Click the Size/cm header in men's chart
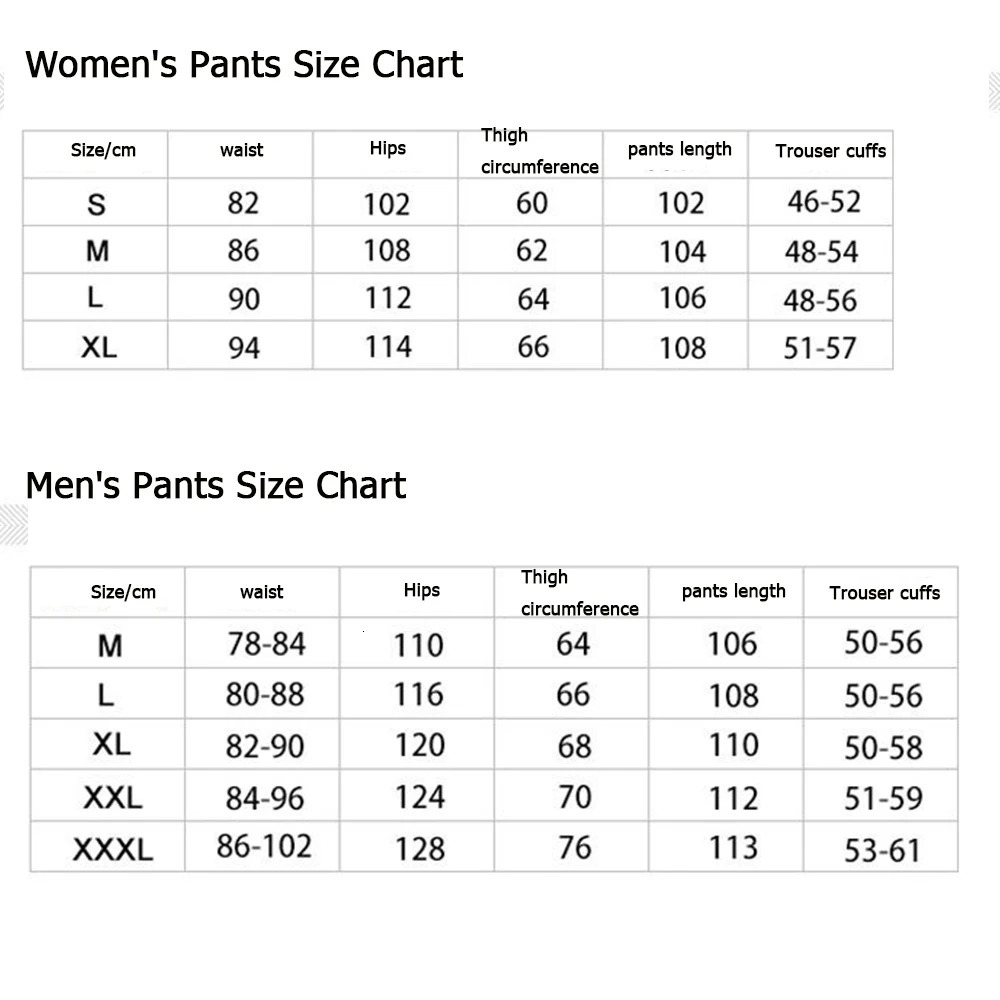The width and height of the screenshot is (1000, 1000). (x=123, y=592)
